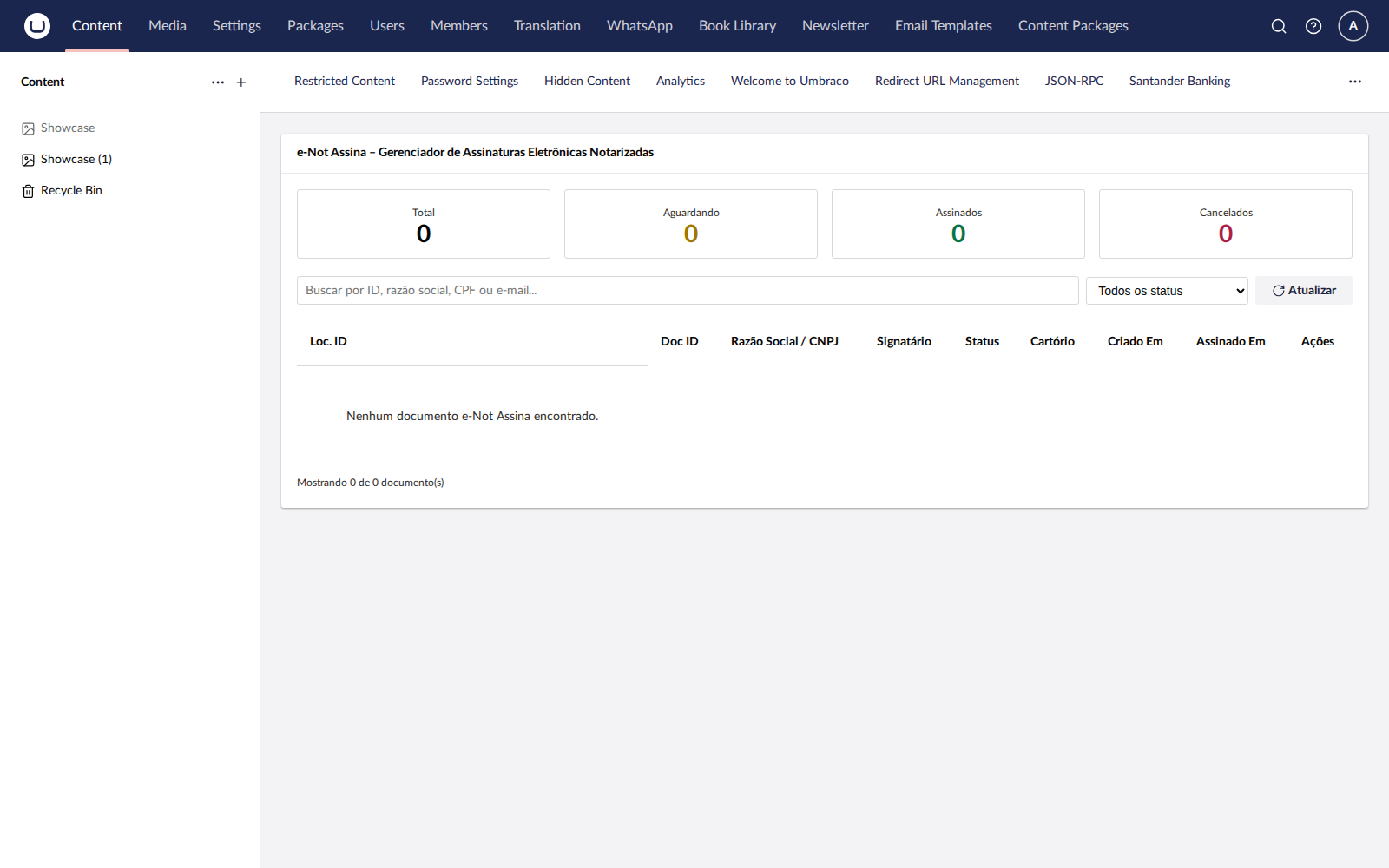
Task: Select the Santander Banking tab
Action: [1180, 82]
